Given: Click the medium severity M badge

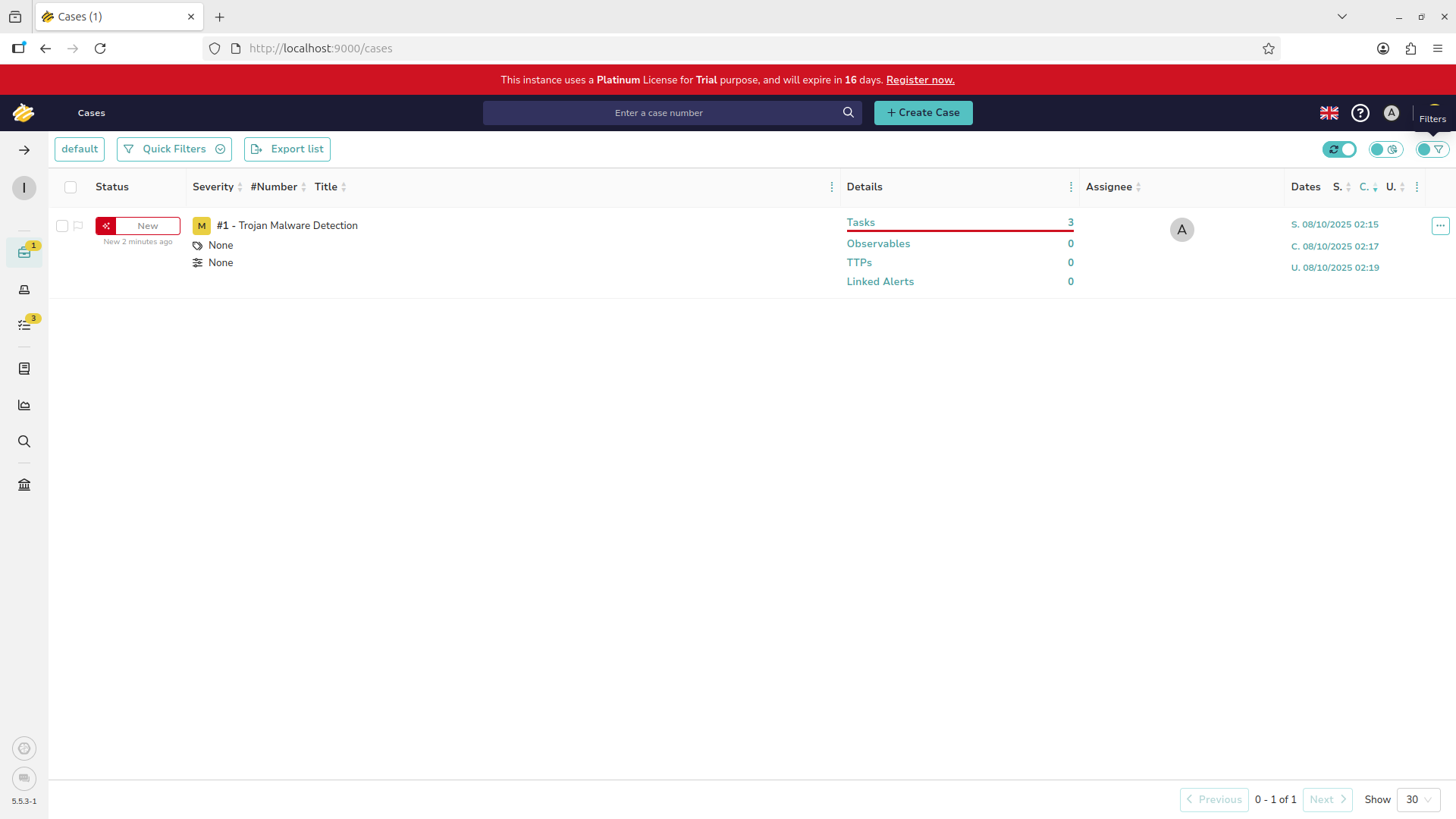Looking at the screenshot, I should (x=202, y=226).
